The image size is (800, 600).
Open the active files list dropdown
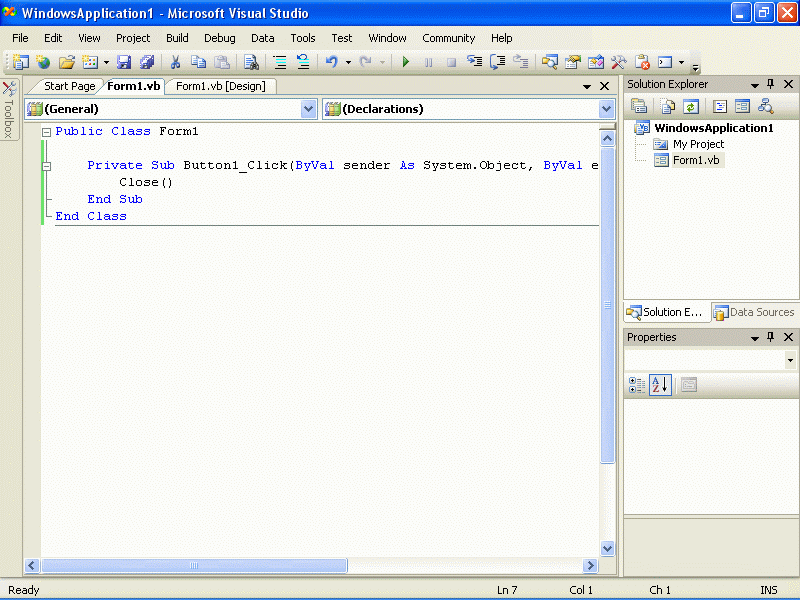pyautogui.click(x=587, y=87)
